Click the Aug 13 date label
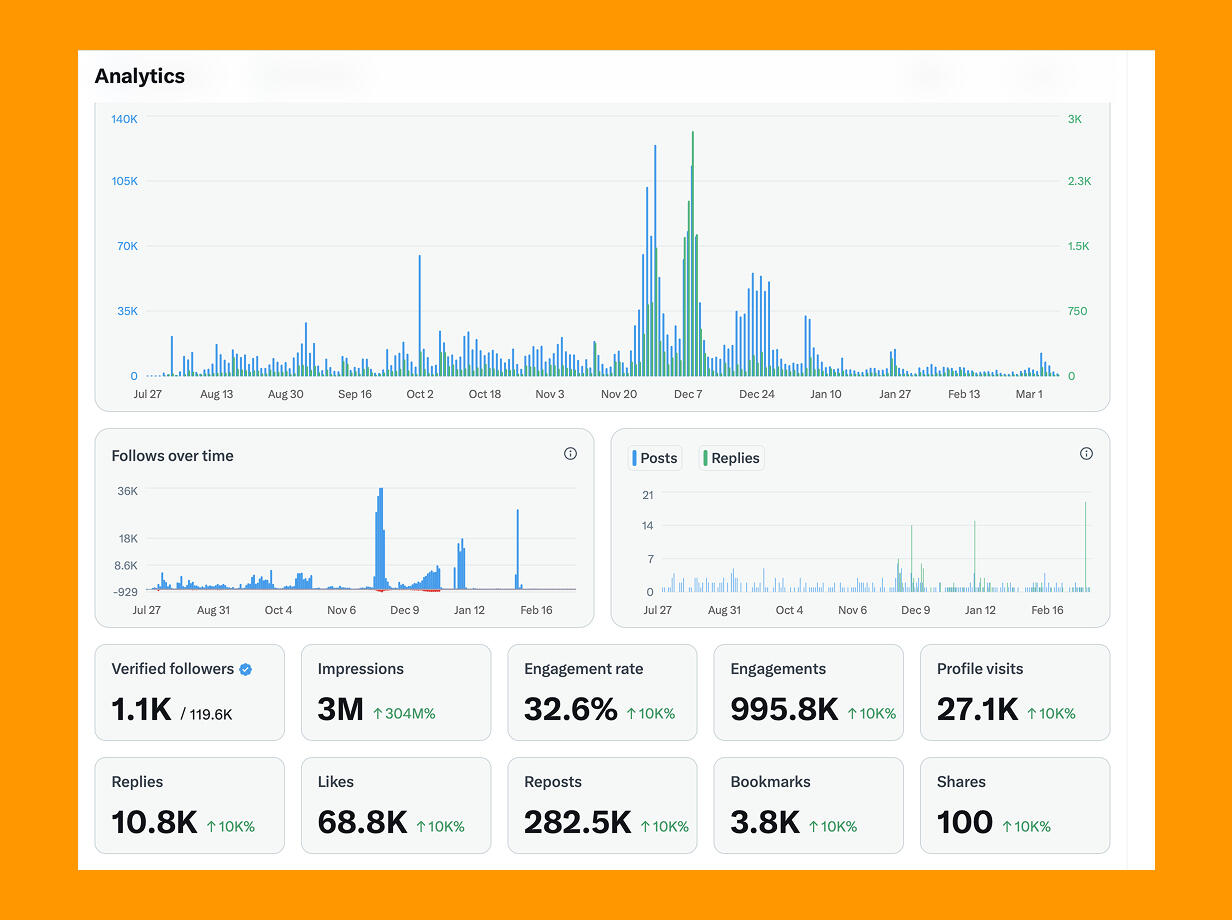 tap(216, 394)
